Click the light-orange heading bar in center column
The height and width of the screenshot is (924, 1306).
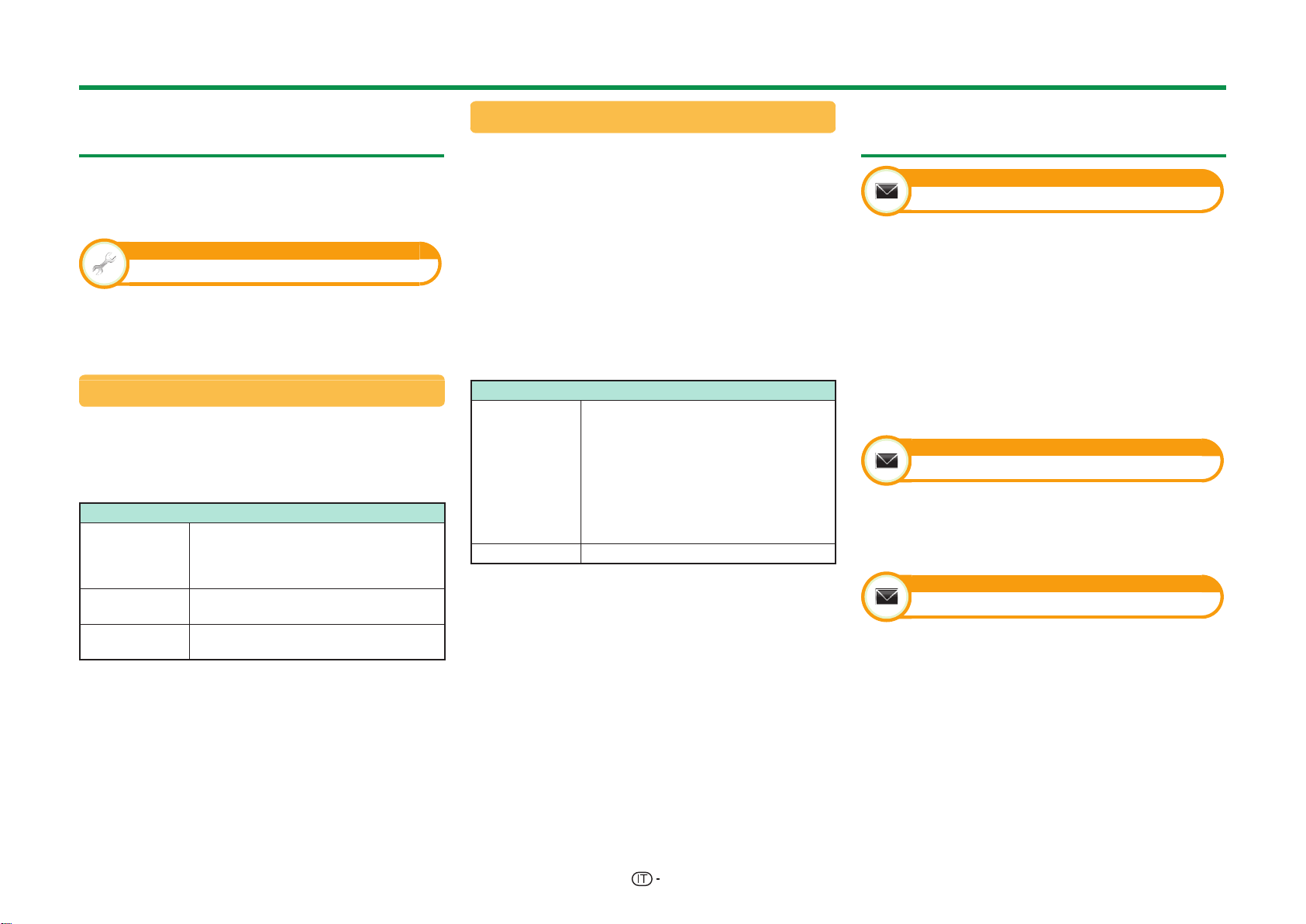coord(653,117)
